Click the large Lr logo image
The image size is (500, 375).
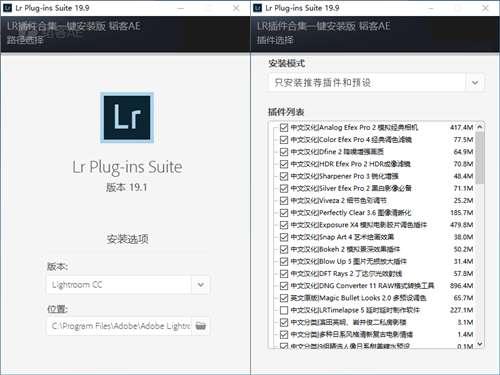click(x=127, y=118)
